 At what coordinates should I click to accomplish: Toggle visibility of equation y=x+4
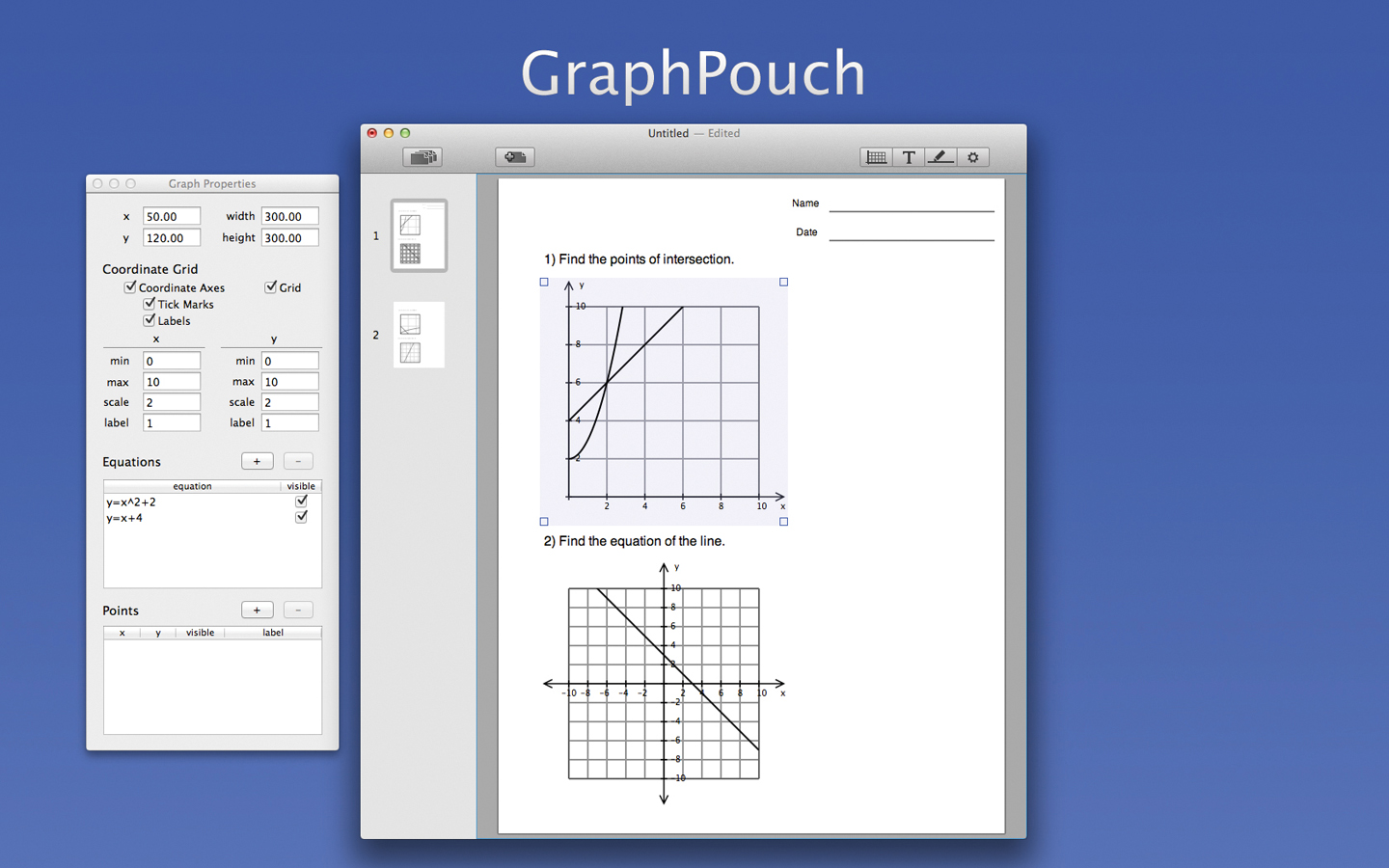[301, 518]
